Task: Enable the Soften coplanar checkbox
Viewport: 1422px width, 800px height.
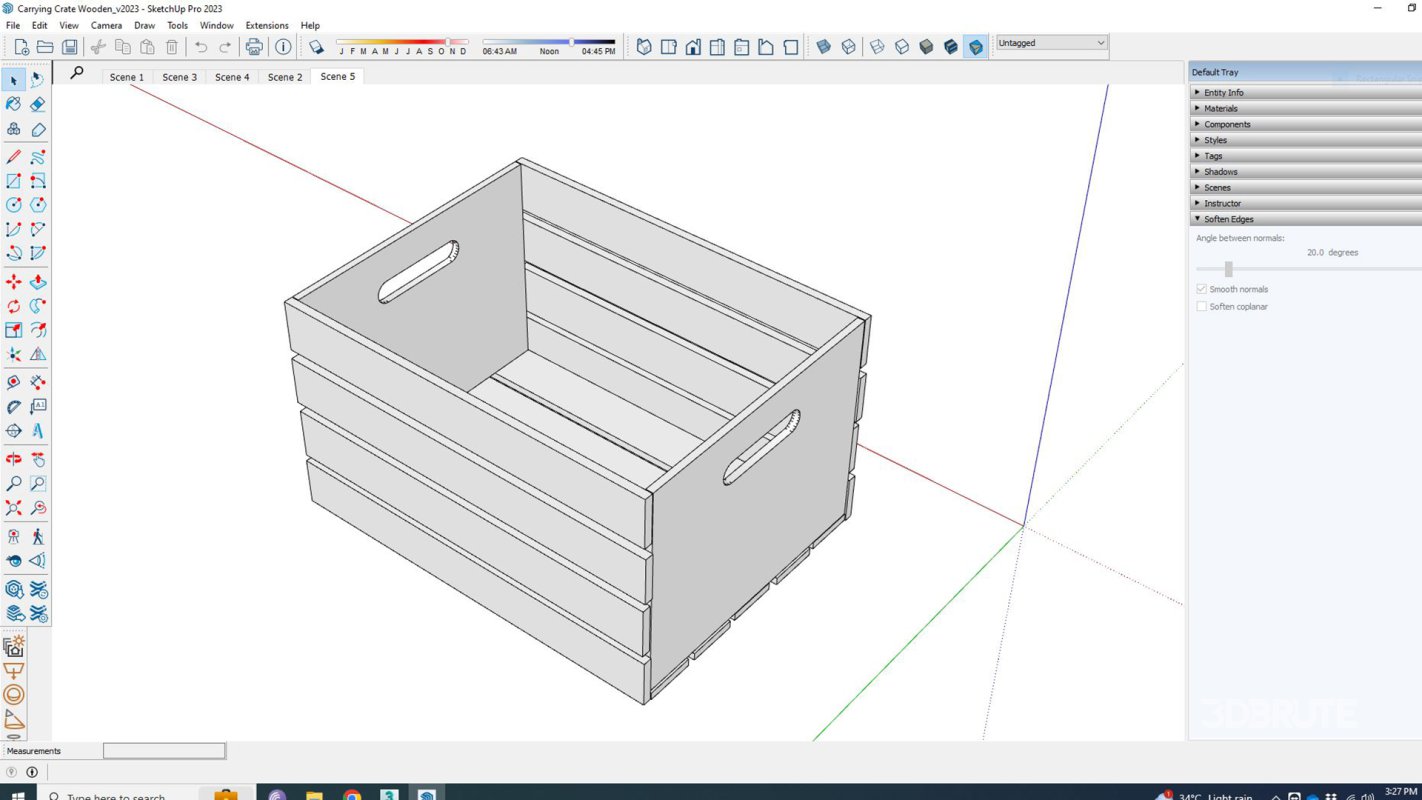Action: click(1202, 307)
